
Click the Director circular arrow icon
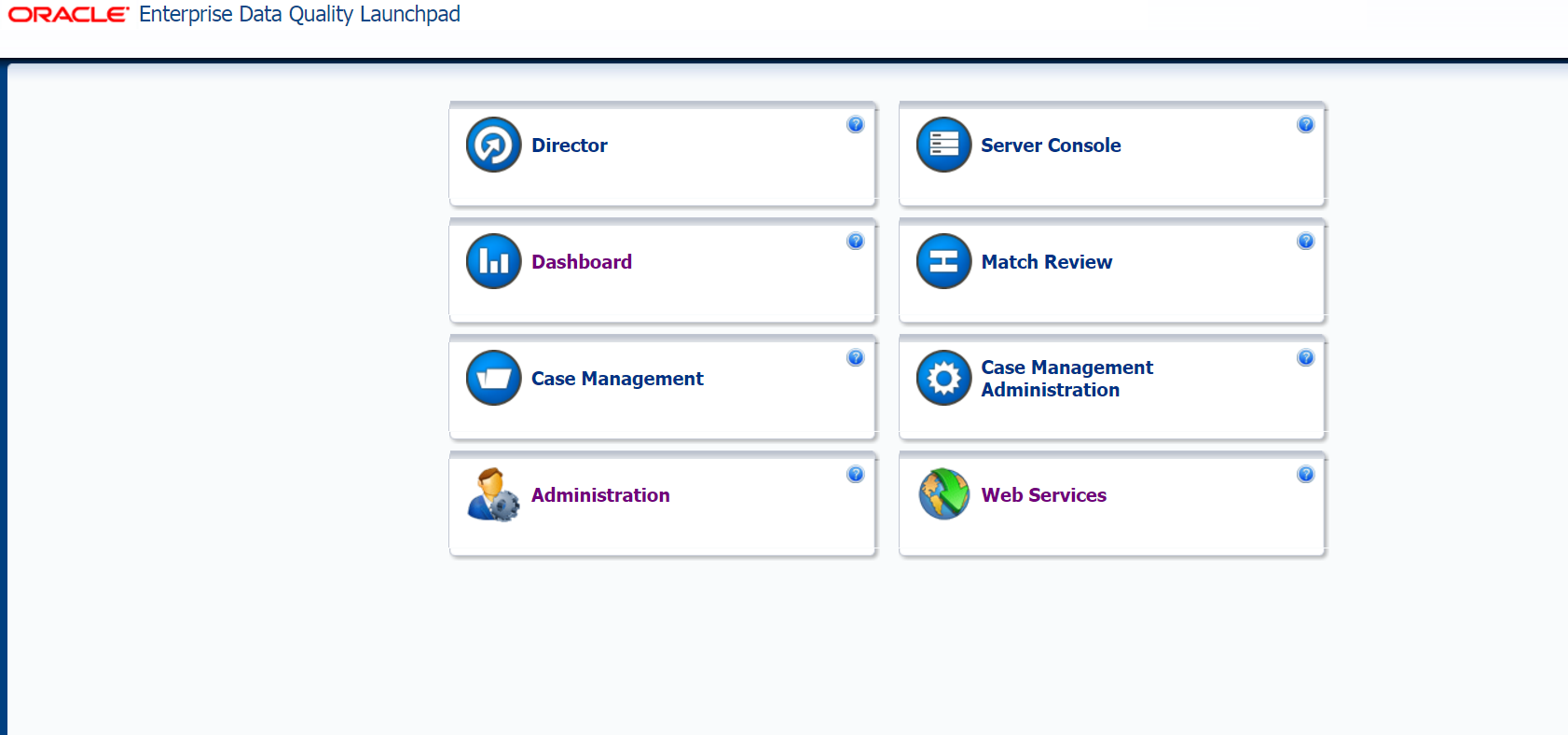click(x=494, y=145)
